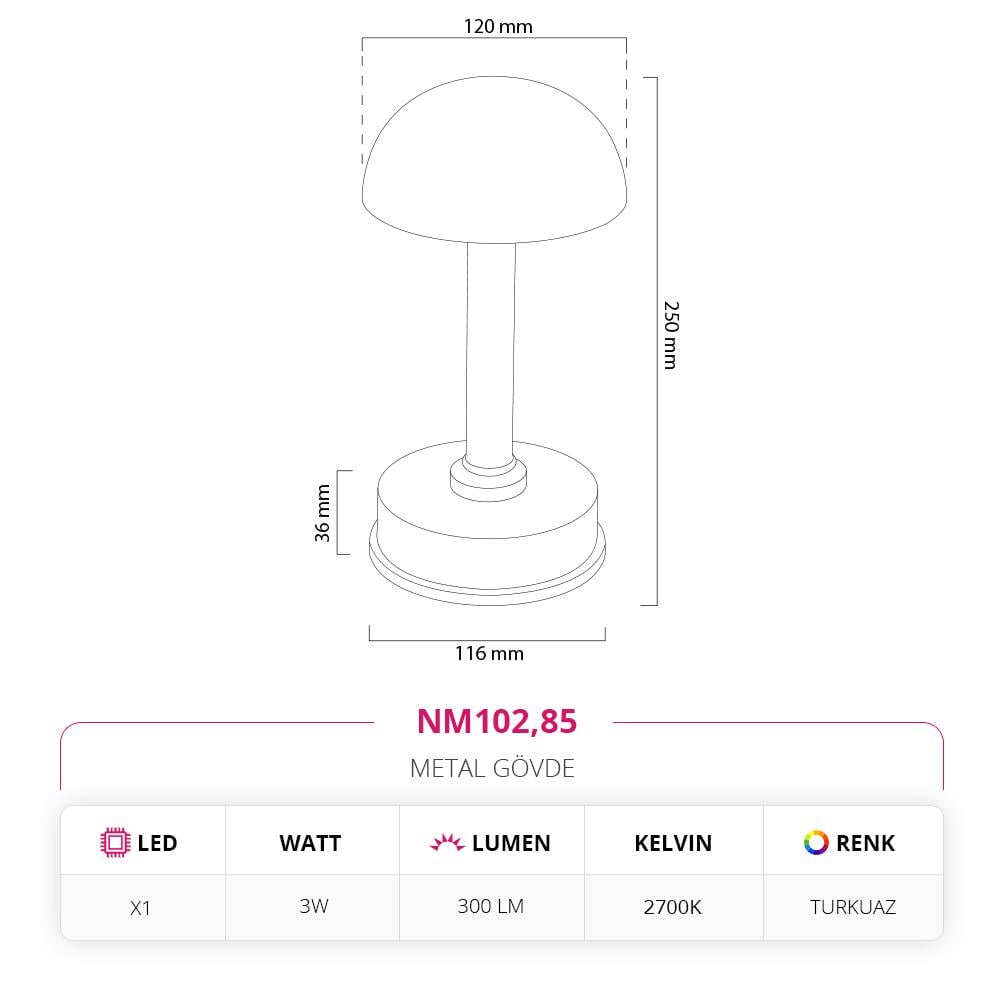Click the METAL GÖVDE subtitle
The image size is (1000, 1000).
pyautogui.click(x=493, y=768)
